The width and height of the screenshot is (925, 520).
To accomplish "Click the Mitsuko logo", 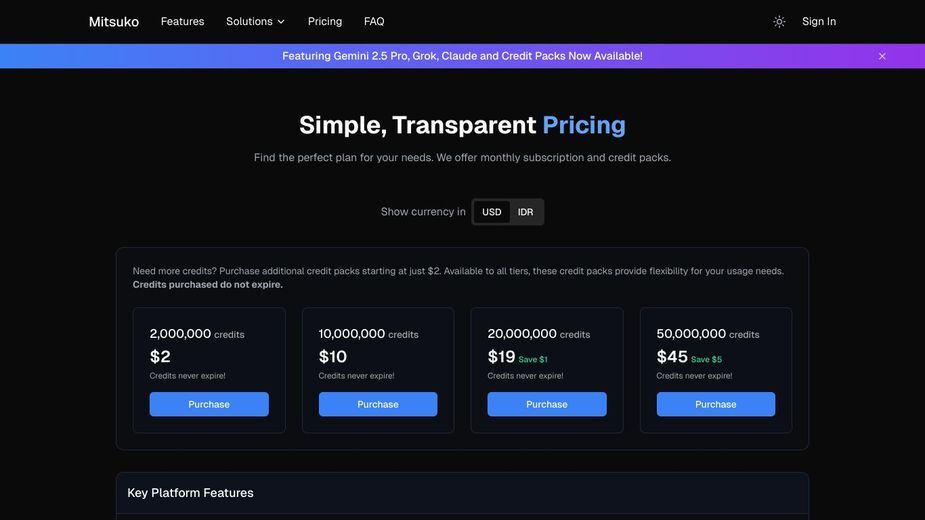I will [x=114, y=22].
